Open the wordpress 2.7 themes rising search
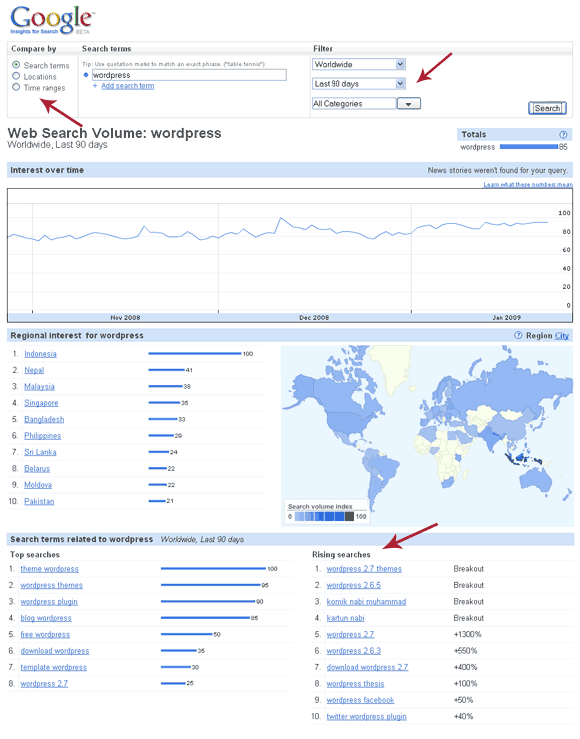Viewport: 580px width, 739px height. tap(364, 569)
